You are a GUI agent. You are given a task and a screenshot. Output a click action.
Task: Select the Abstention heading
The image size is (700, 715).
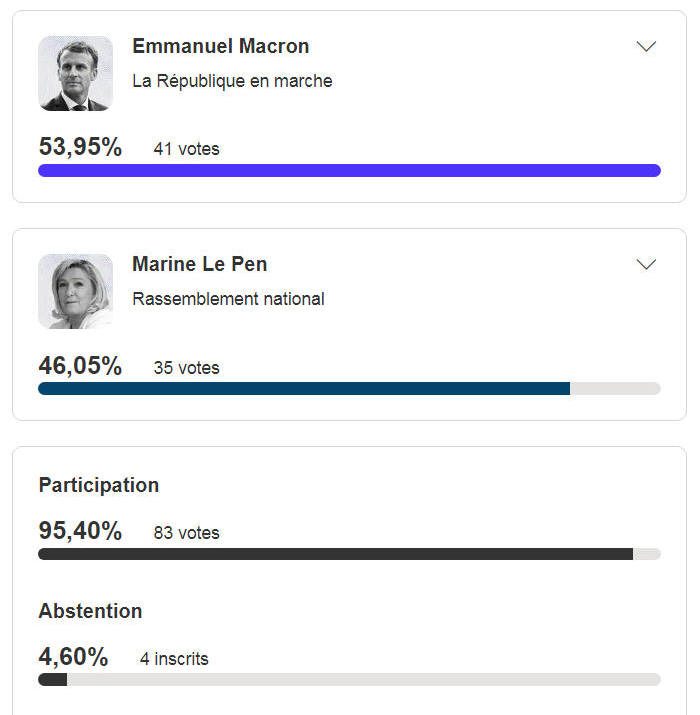click(90, 611)
